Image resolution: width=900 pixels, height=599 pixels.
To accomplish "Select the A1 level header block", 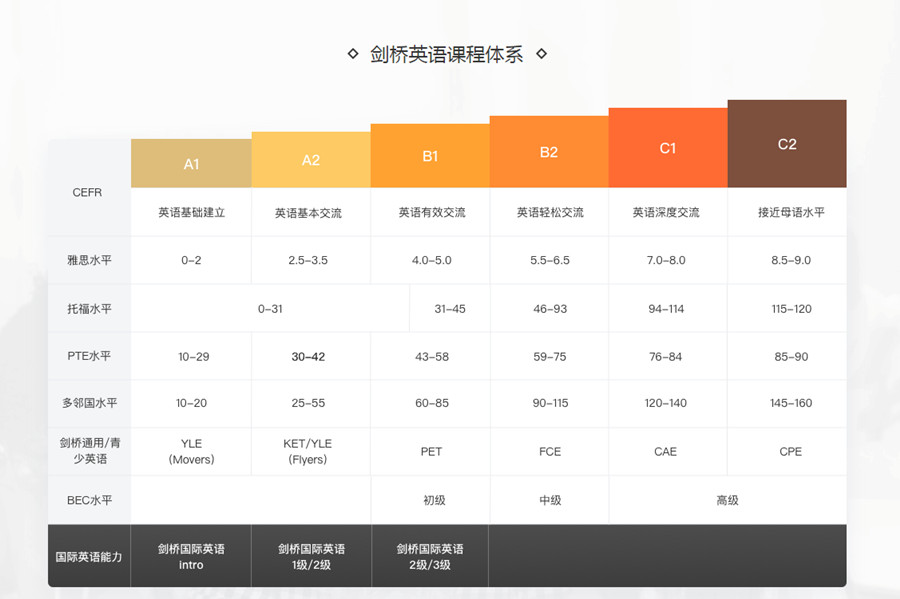I will [x=191, y=163].
